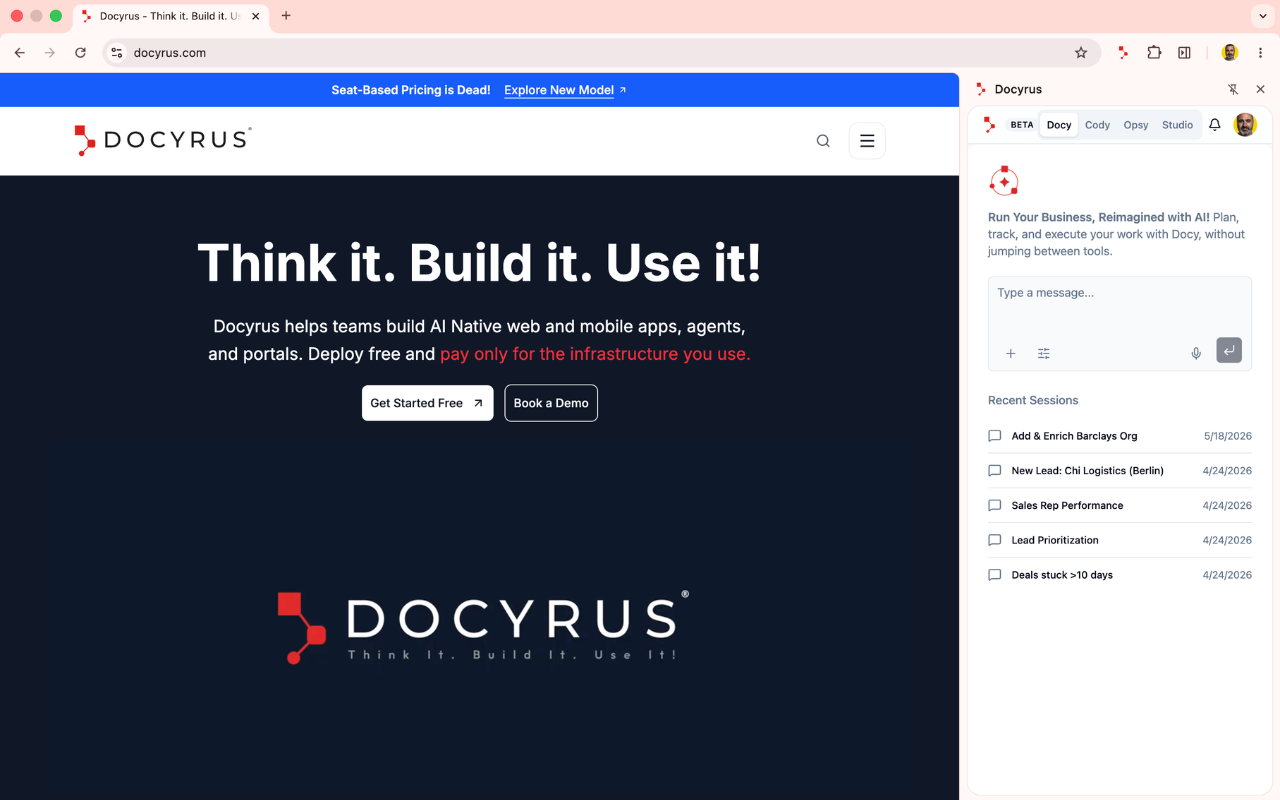Screen dimensions: 1280x800
Task: Switch to the Docy tab
Action: click(1059, 125)
